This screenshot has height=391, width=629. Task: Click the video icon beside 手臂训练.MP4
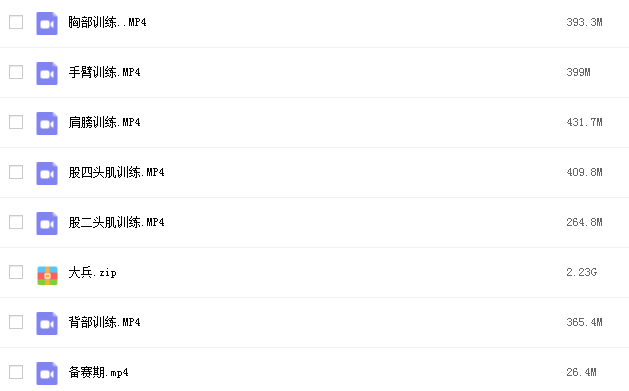pos(47,73)
